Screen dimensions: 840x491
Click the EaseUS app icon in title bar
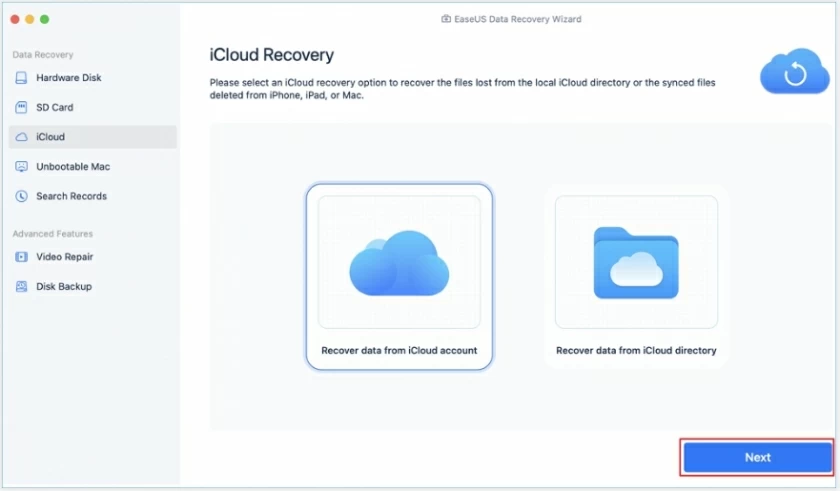click(x=446, y=19)
